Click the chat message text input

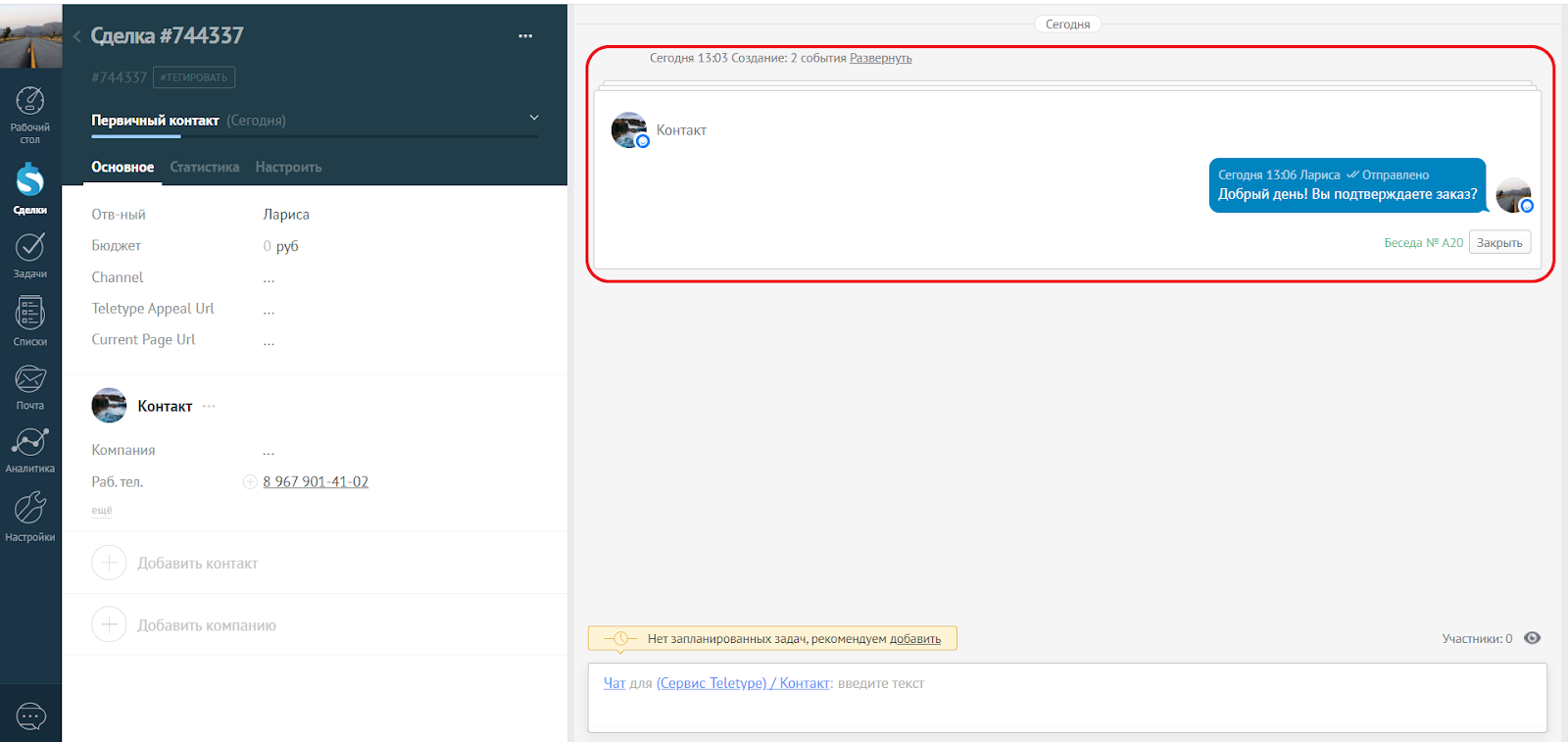(x=1067, y=698)
